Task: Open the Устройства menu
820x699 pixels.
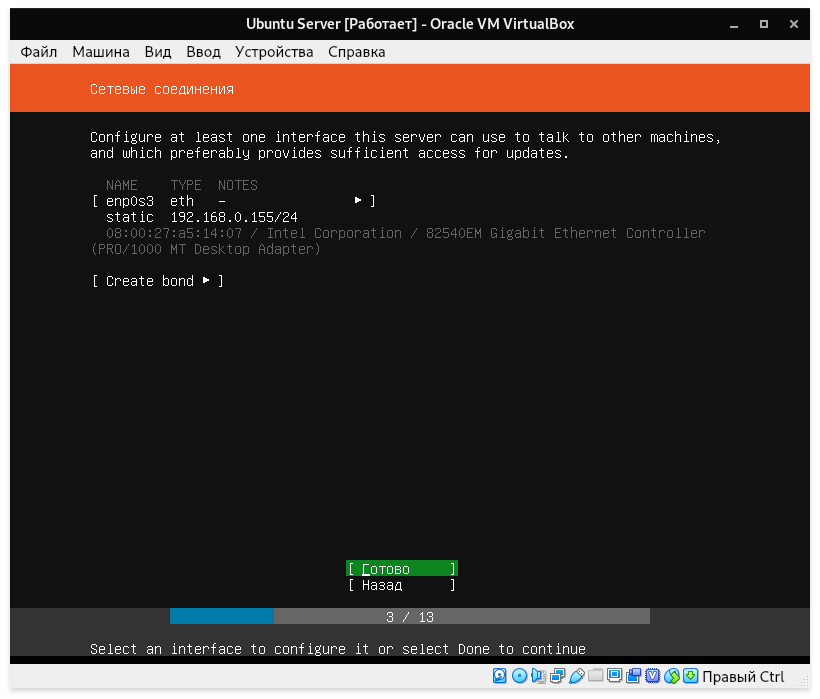Action: click(x=274, y=52)
